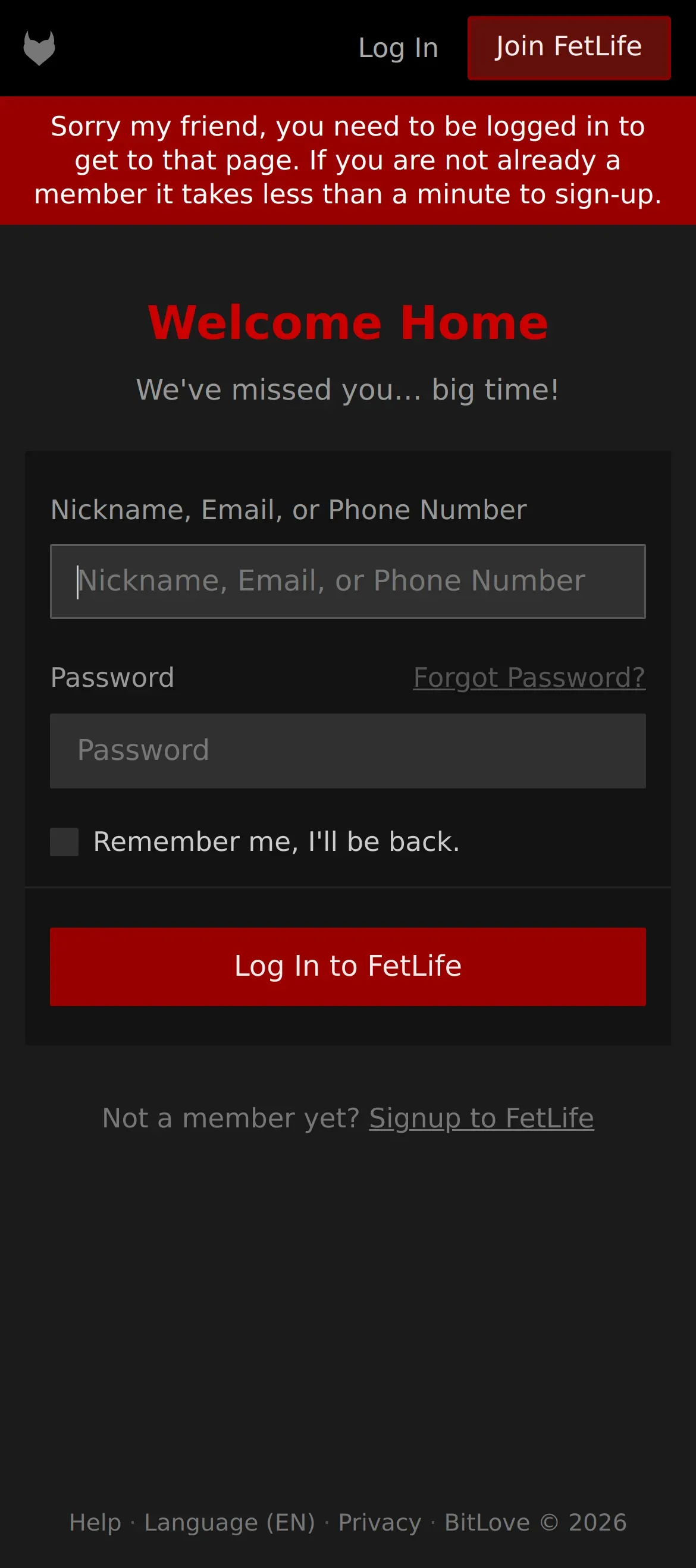This screenshot has height=1568, width=696.
Task: Open the Language (EN) selector
Action: [x=230, y=1522]
